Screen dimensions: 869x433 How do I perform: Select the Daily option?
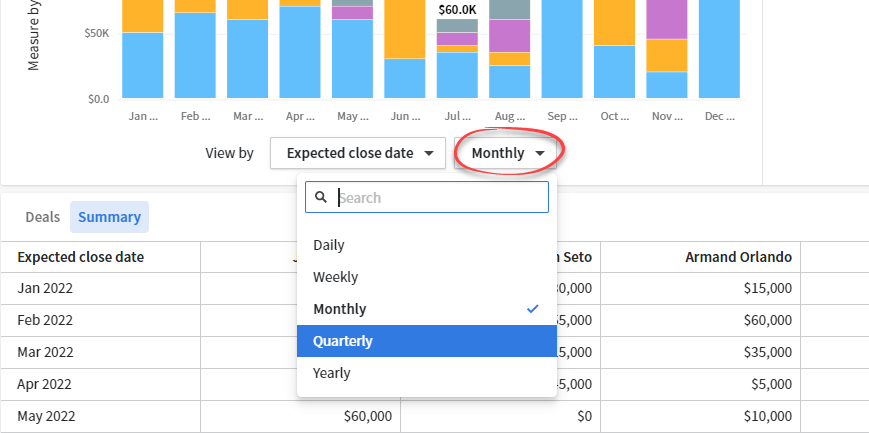click(427, 245)
